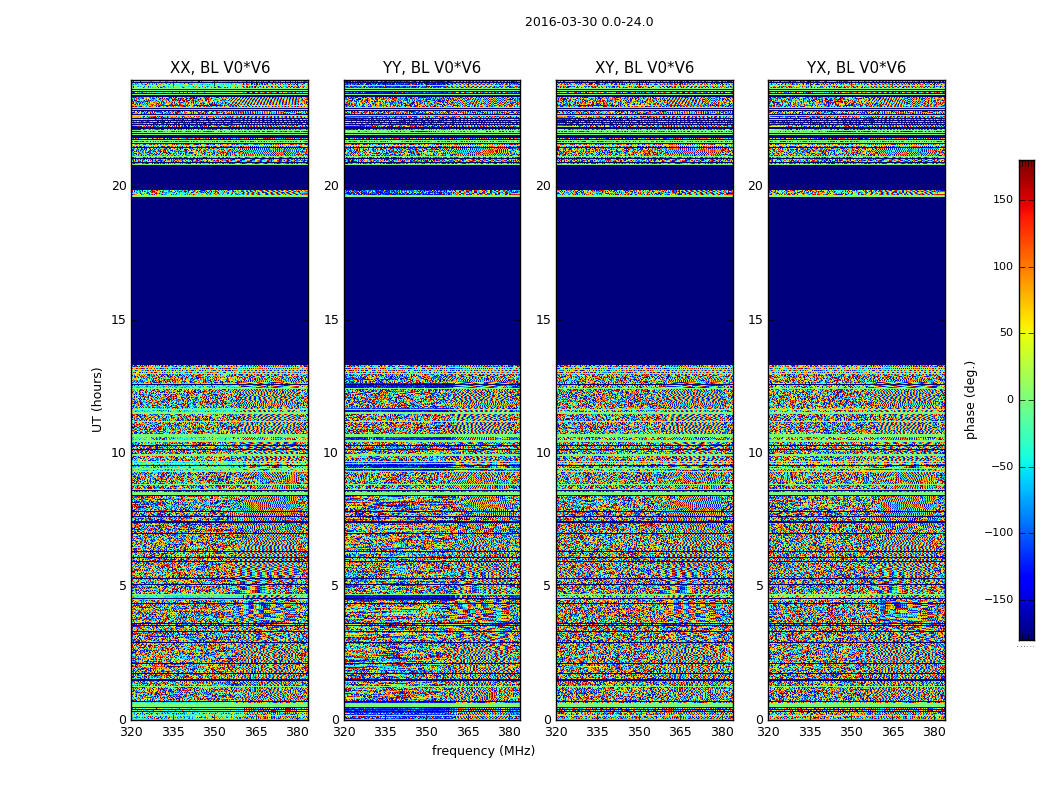This screenshot has height=800, width=1050.
Task: Click the −150 tick label on colorbar
Action: 999,600
